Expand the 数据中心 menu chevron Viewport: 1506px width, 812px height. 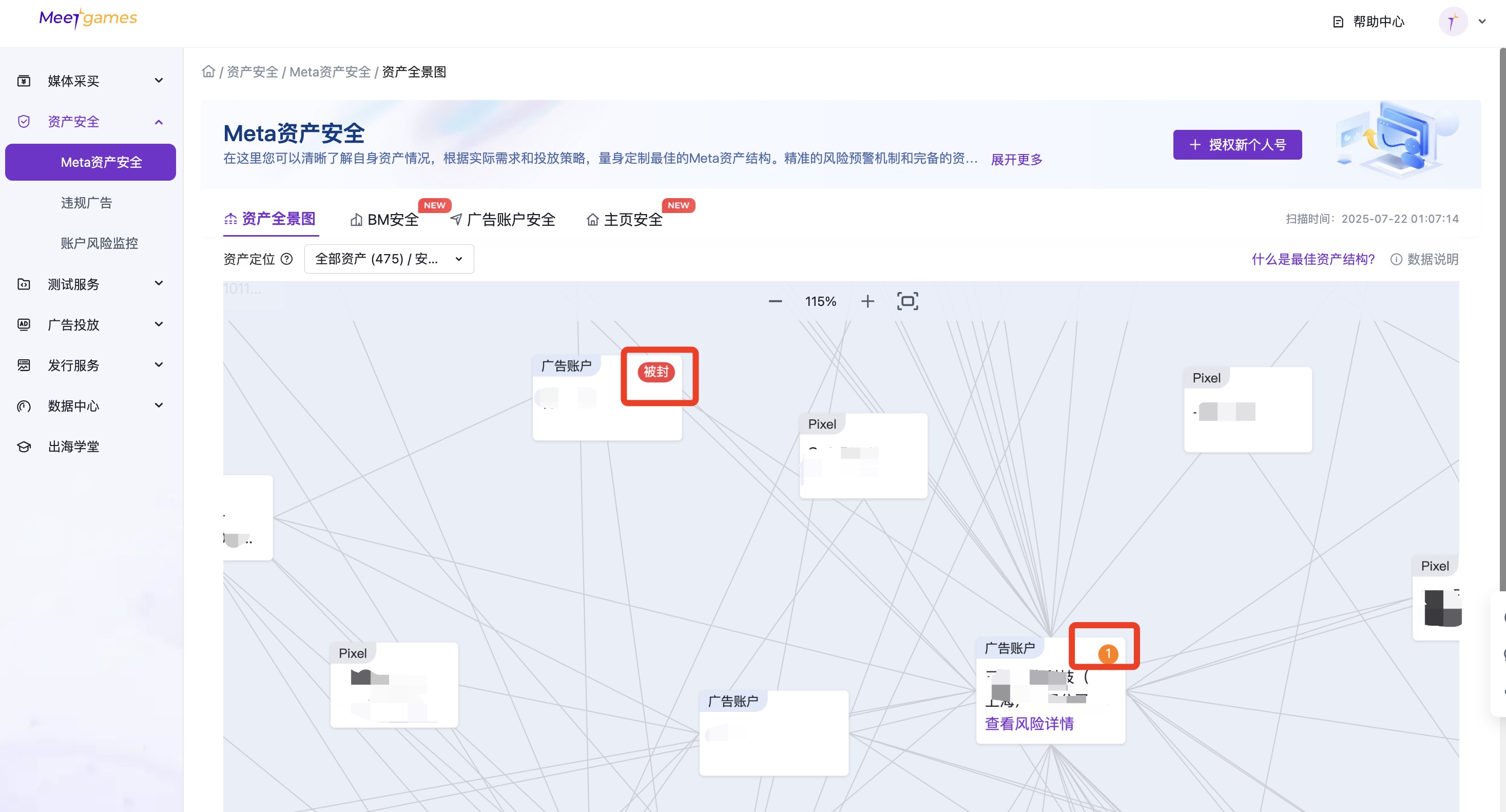(x=159, y=405)
